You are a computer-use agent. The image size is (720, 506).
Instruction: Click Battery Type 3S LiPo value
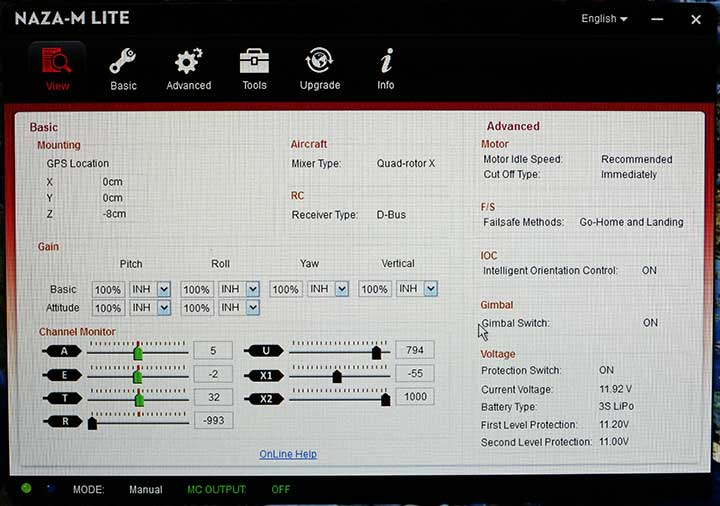[x=616, y=406]
